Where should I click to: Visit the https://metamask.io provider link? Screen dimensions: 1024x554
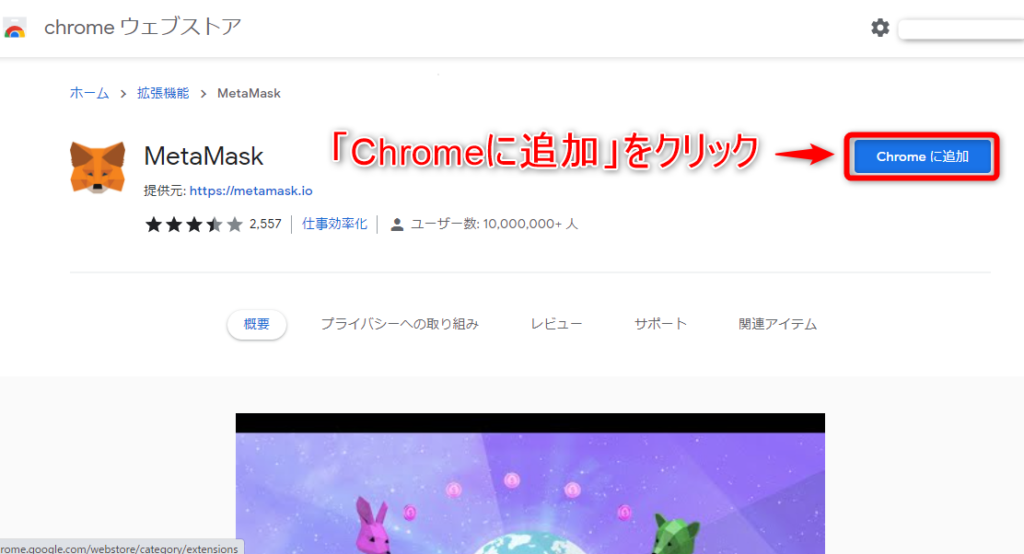pyautogui.click(x=251, y=191)
